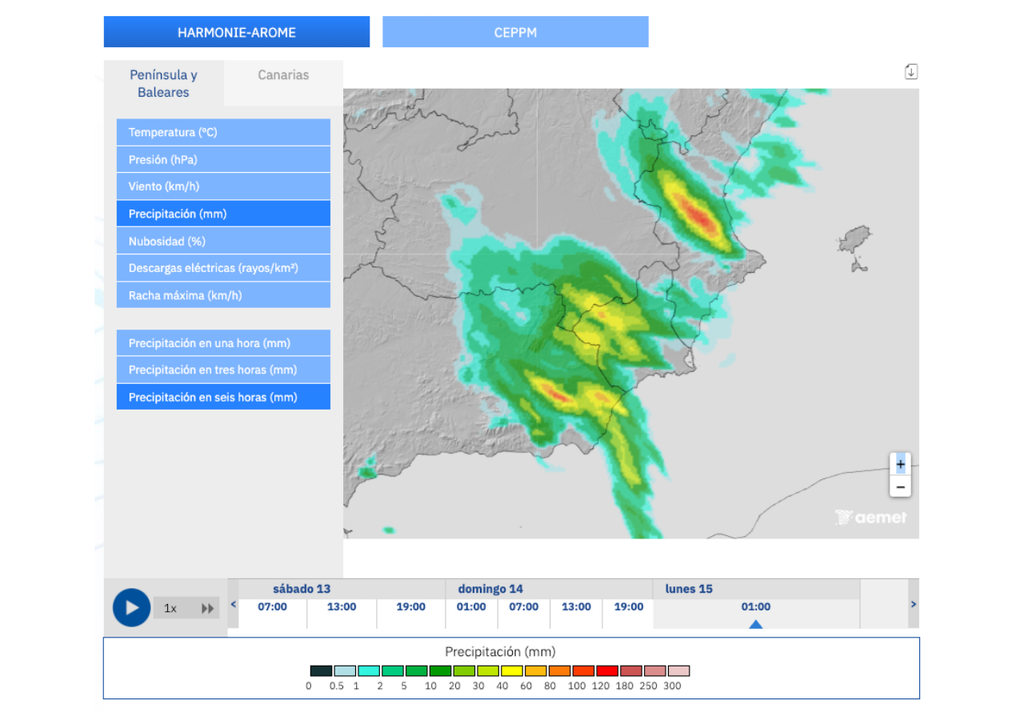Choose Precipitación en una hora
This screenshot has width=1024, height=720.
point(223,343)
